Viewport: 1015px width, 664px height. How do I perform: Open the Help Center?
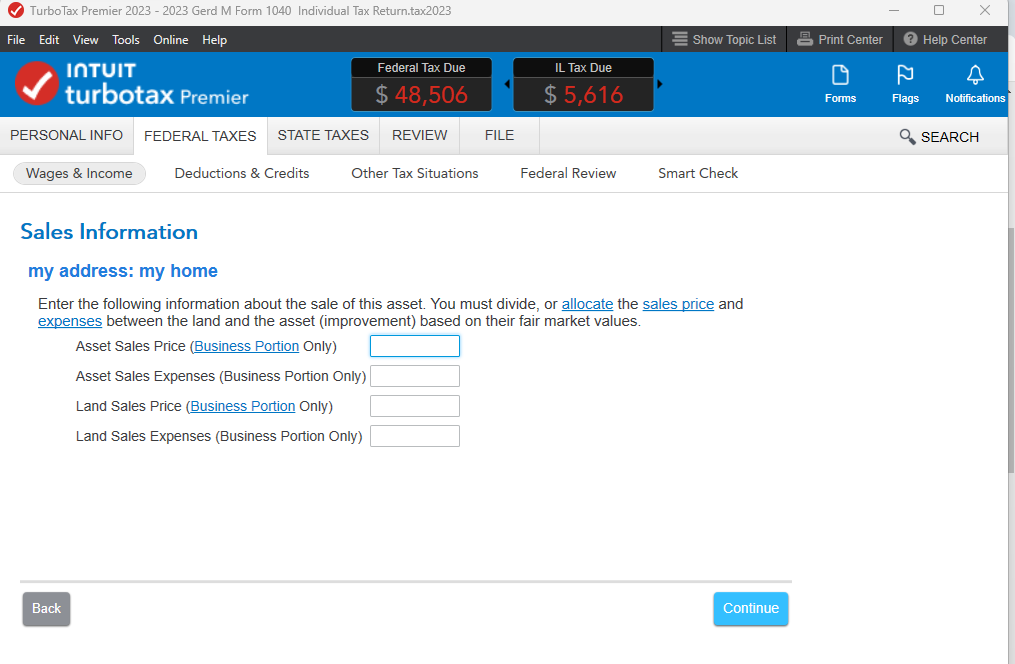(945, 40)
